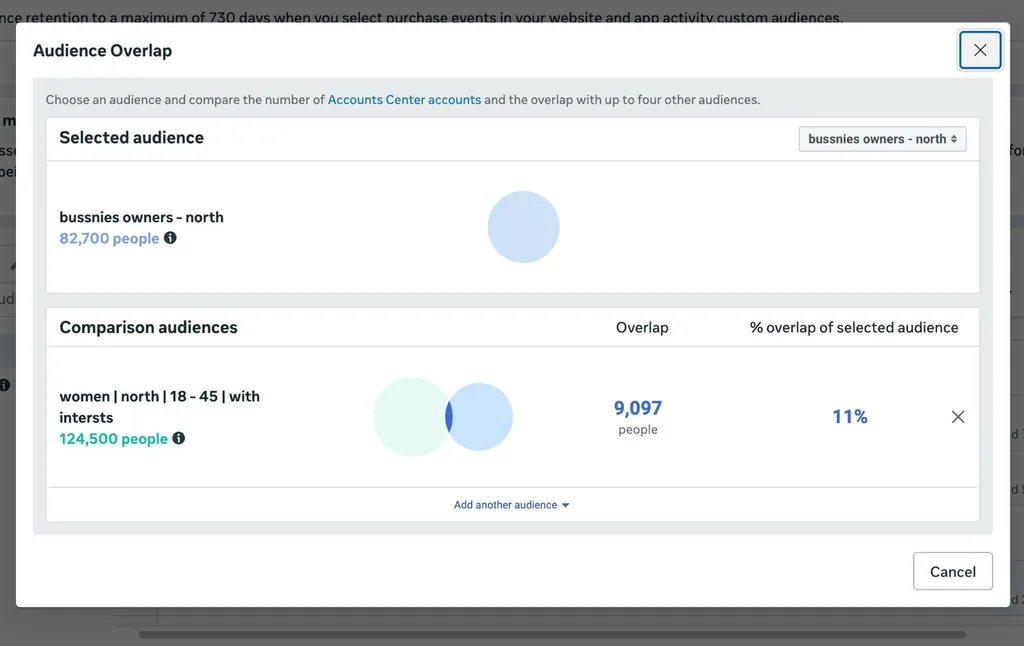This screenshot has width=1024, height=646.
Task: Click the 82,700 people count
Action: [x=109, y=238]
